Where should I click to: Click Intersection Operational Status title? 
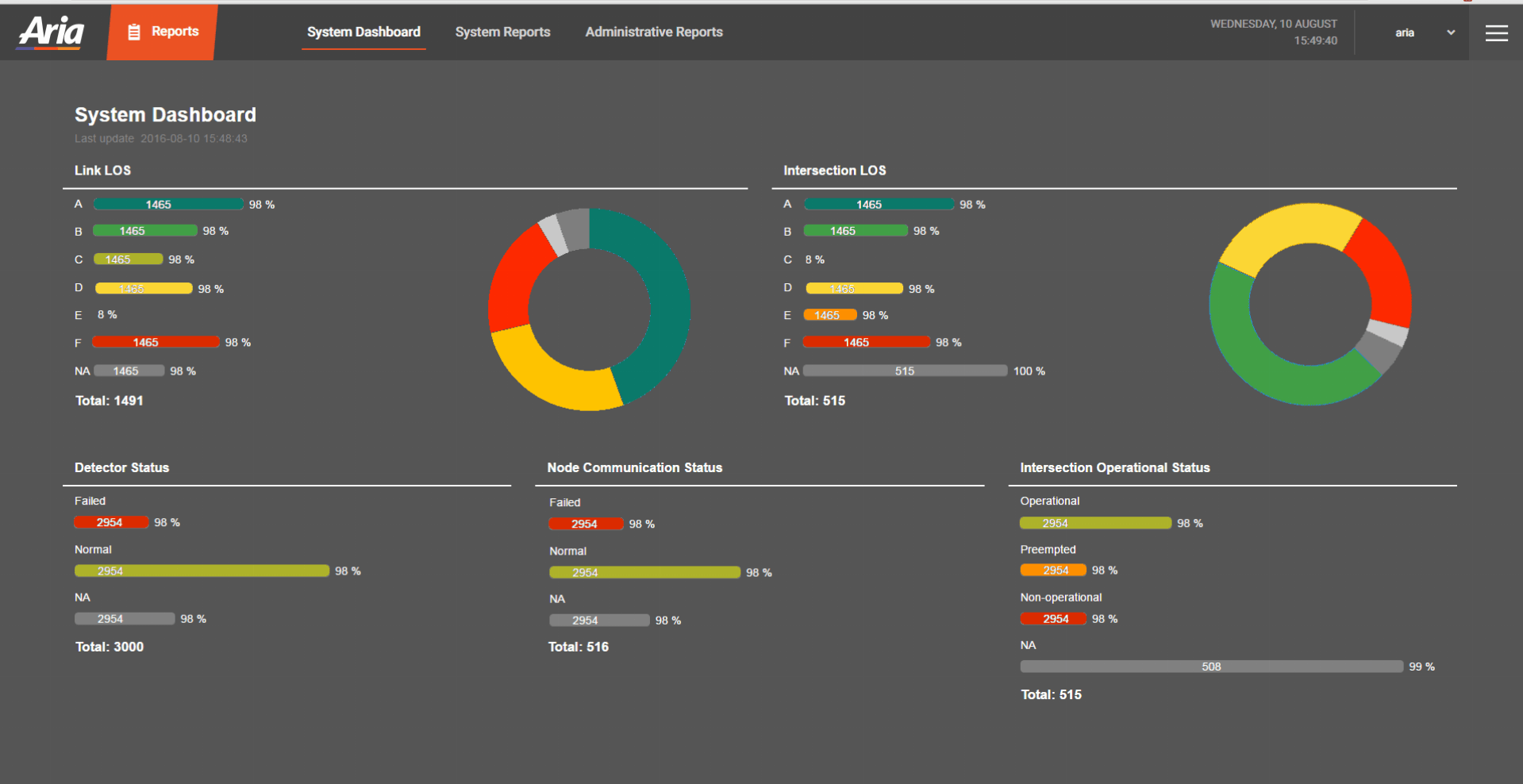pos(1115,468)
